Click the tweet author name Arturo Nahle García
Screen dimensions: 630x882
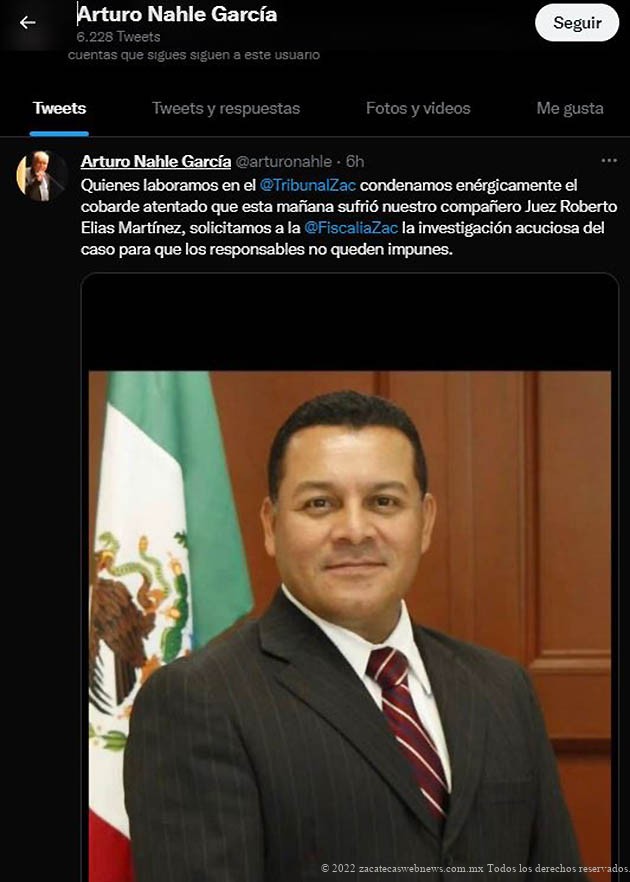tap(156, 161)
